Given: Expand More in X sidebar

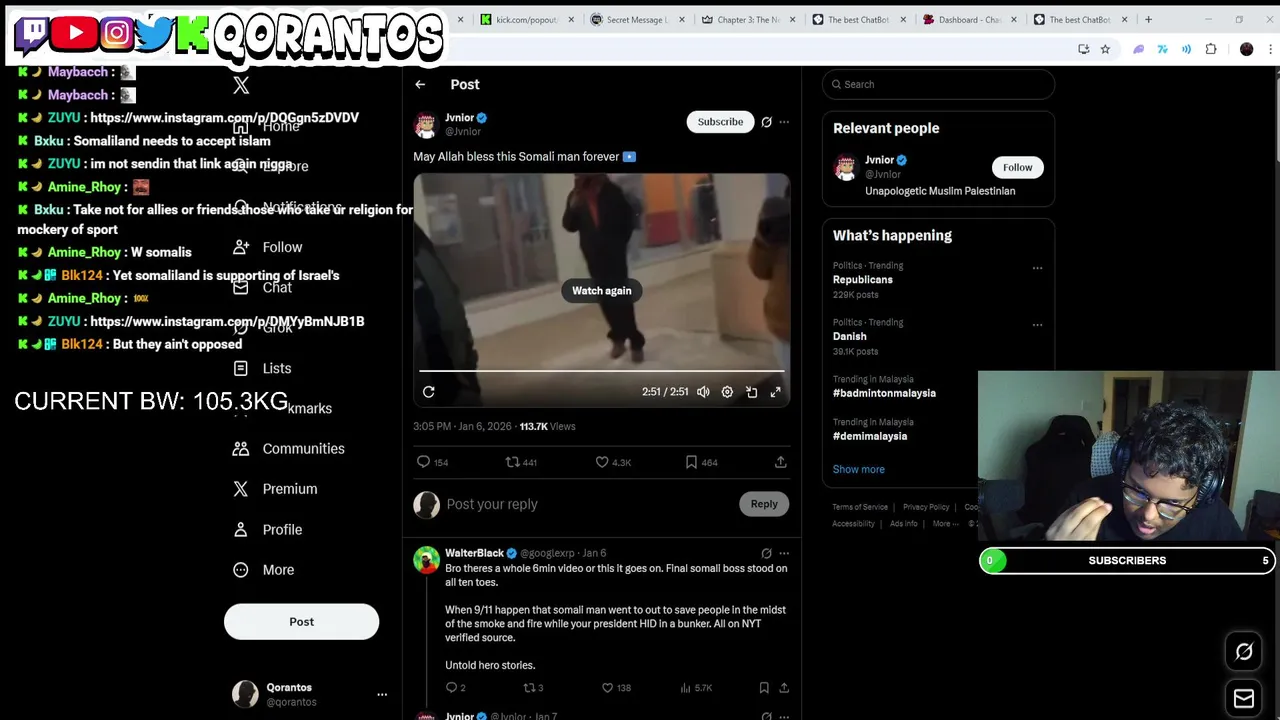Looking at the screenshot, I should click(263, 570).
